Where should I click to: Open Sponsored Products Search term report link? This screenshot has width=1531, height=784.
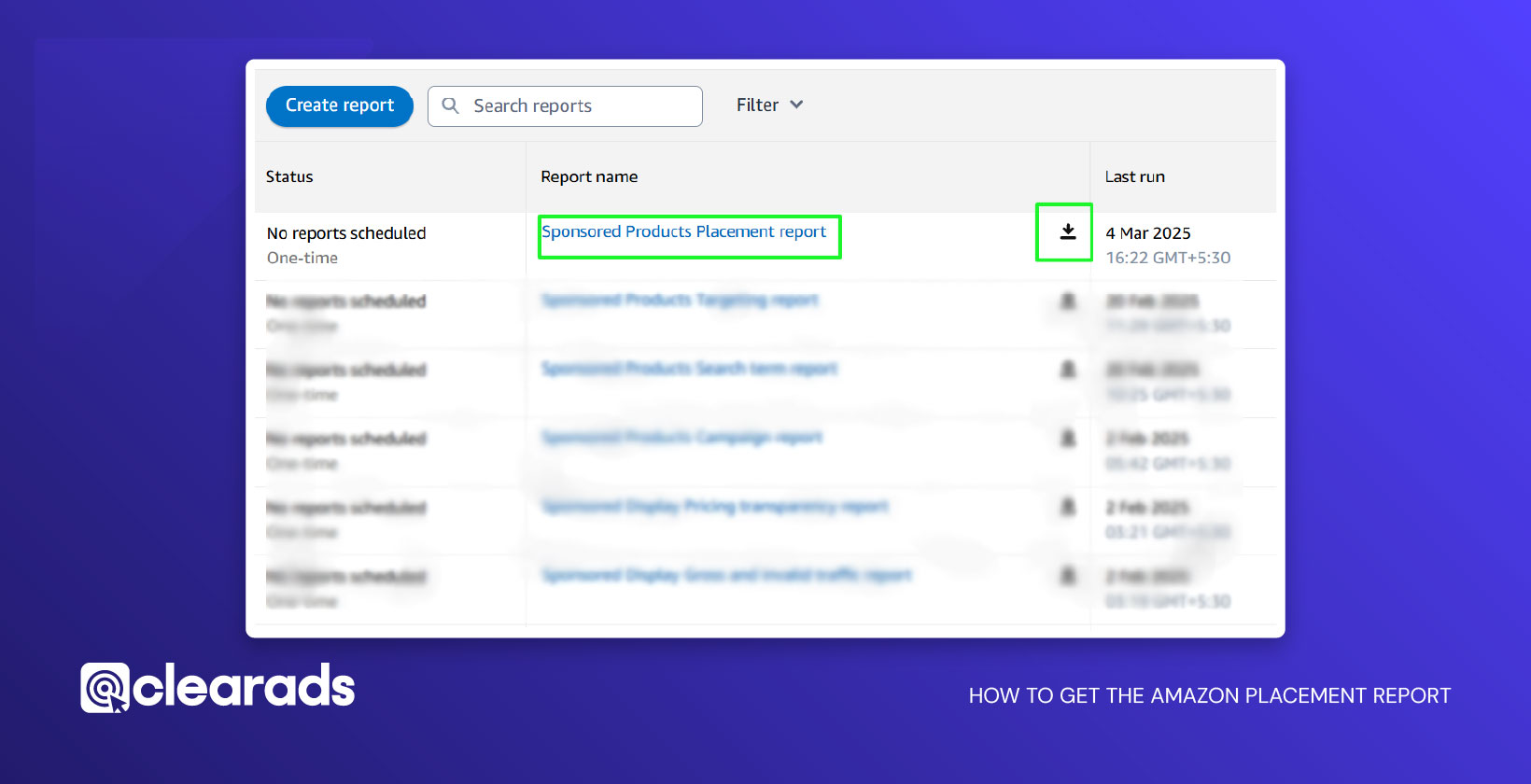(x=689, y=369)
